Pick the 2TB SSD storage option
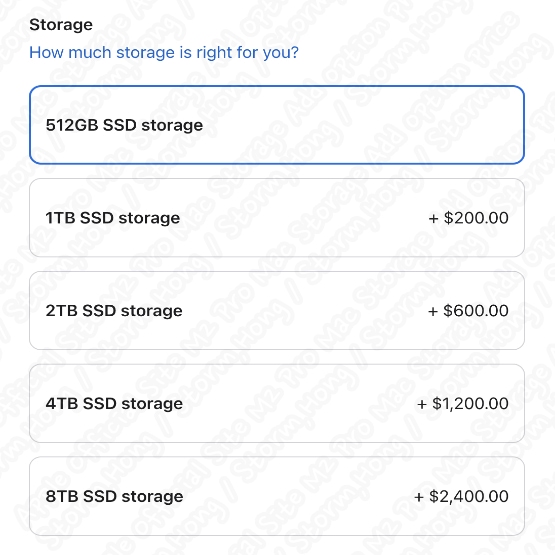555x555 pixels. pyautogui.click(x=277, y=310)
